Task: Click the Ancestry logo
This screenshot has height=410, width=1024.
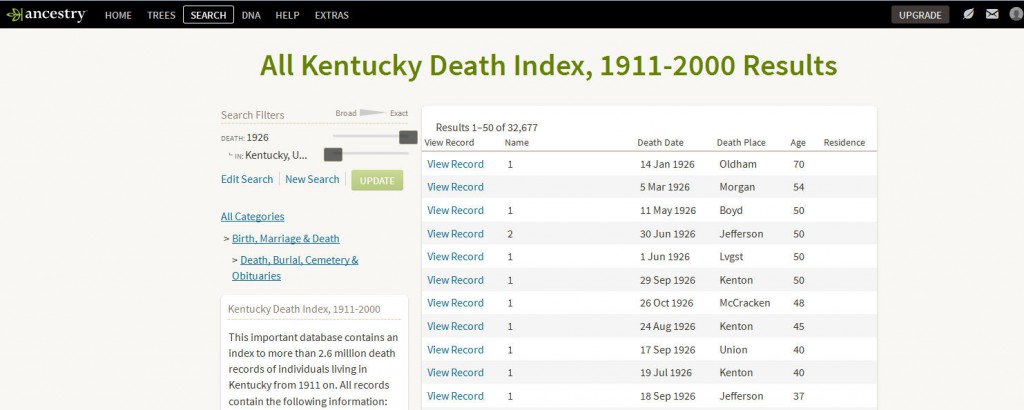Action: coord(46,14)
